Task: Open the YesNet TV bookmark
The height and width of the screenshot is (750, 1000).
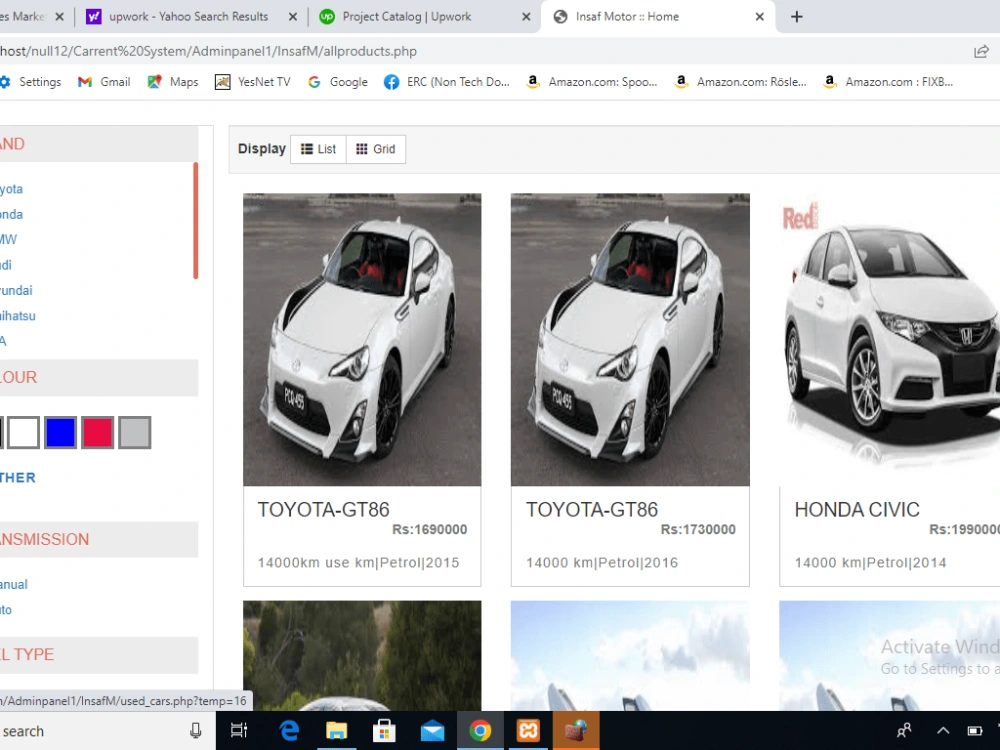Action: 253,82
